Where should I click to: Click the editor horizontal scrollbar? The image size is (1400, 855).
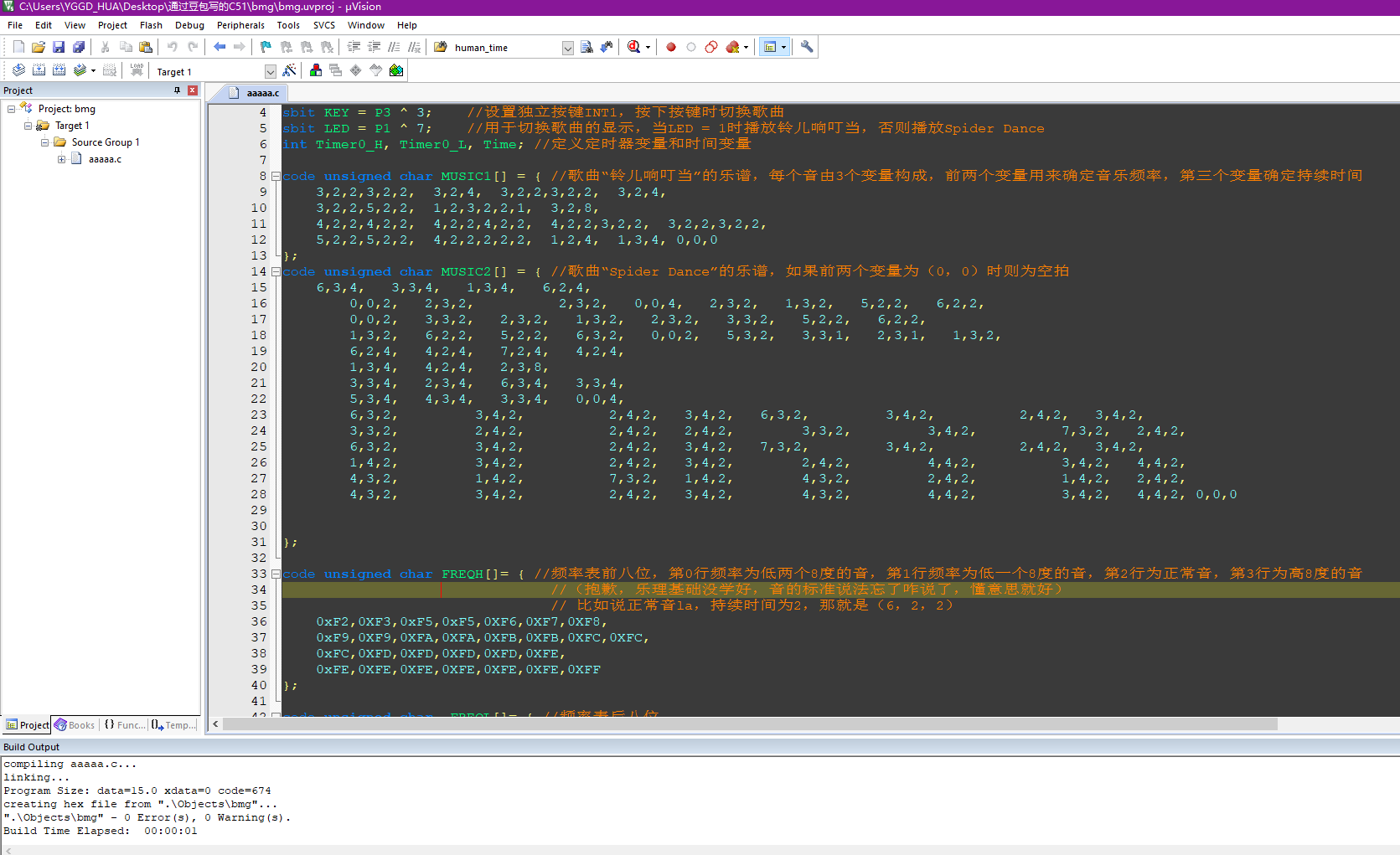[750, 724]
